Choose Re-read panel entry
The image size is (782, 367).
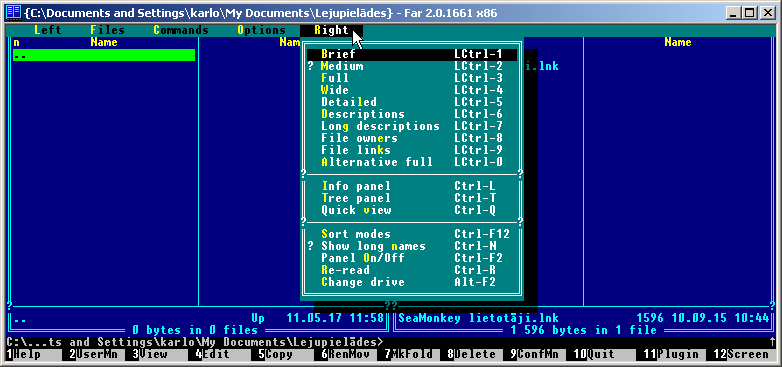tap(412, 270)
